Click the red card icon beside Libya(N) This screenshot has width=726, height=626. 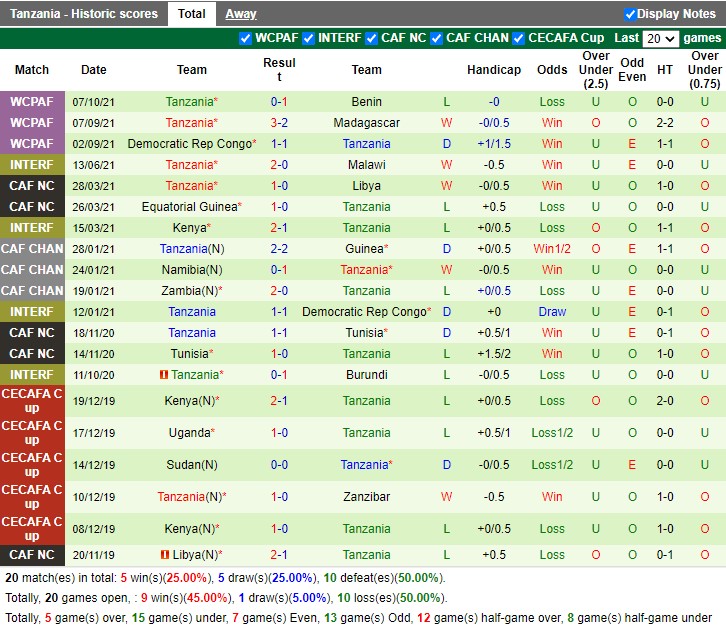(x=163, y=555)
